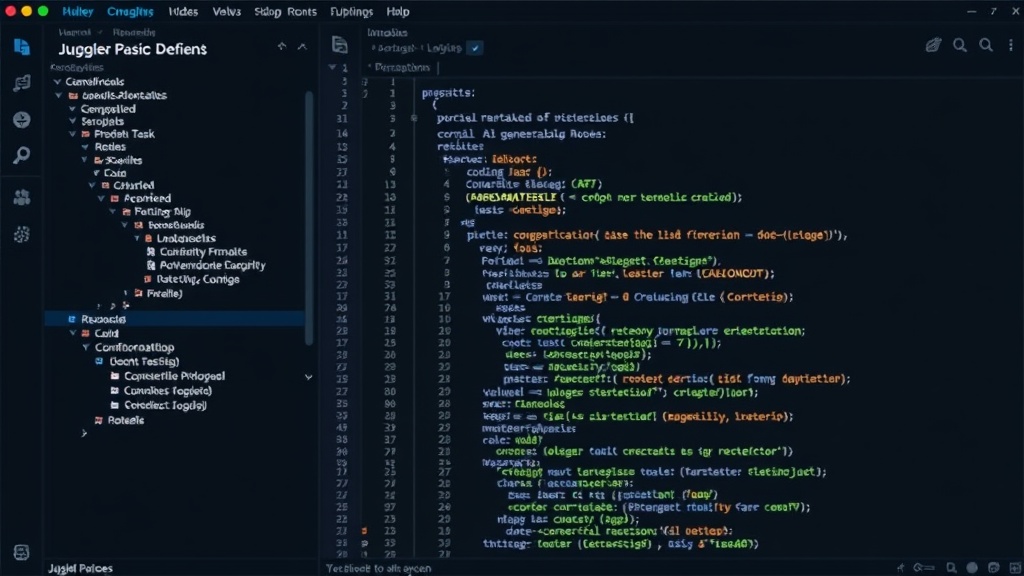Click the blue icon beside (Jeent Tesbig)
The width and height of the screenshot is (1024, 576).
click(x=99, y=361)
